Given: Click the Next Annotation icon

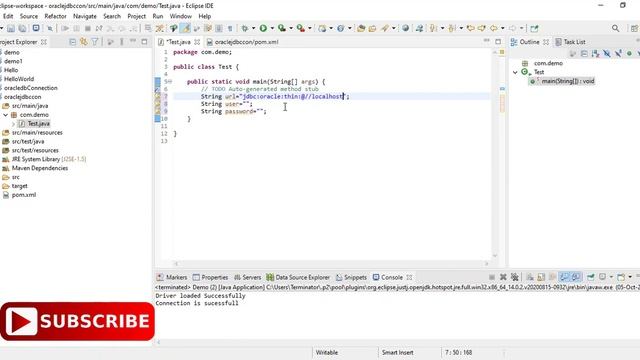Looking at the screenshot, I should pyautogui.click(x=433, y=28).
